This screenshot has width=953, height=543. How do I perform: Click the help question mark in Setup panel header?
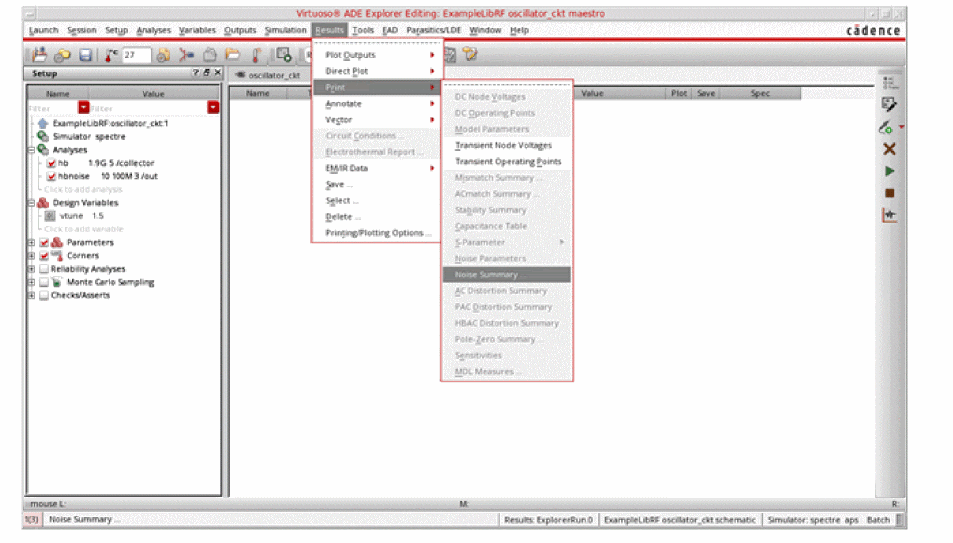[x=196, y=73]
